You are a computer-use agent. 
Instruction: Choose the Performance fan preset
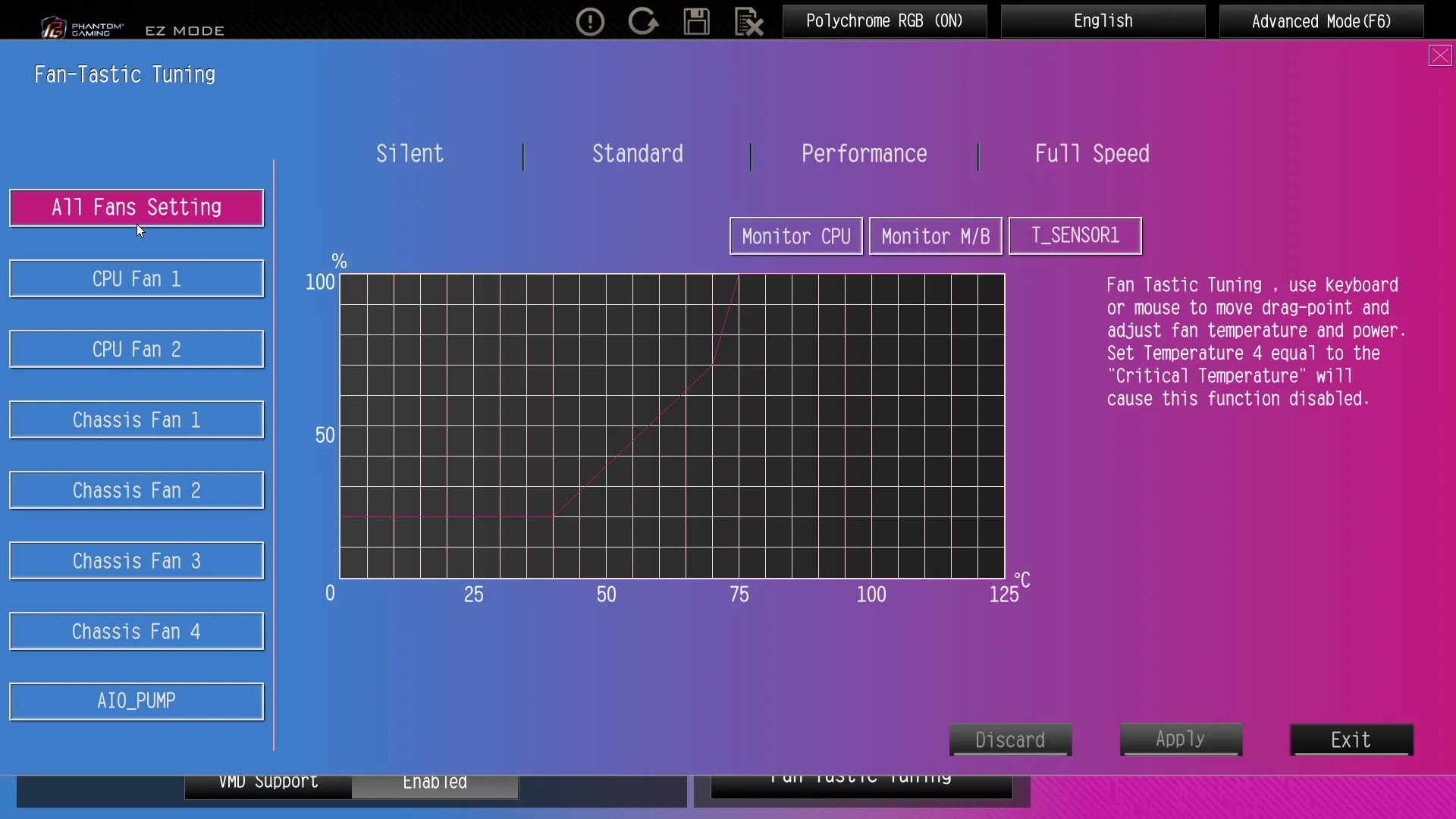(864, 154)
